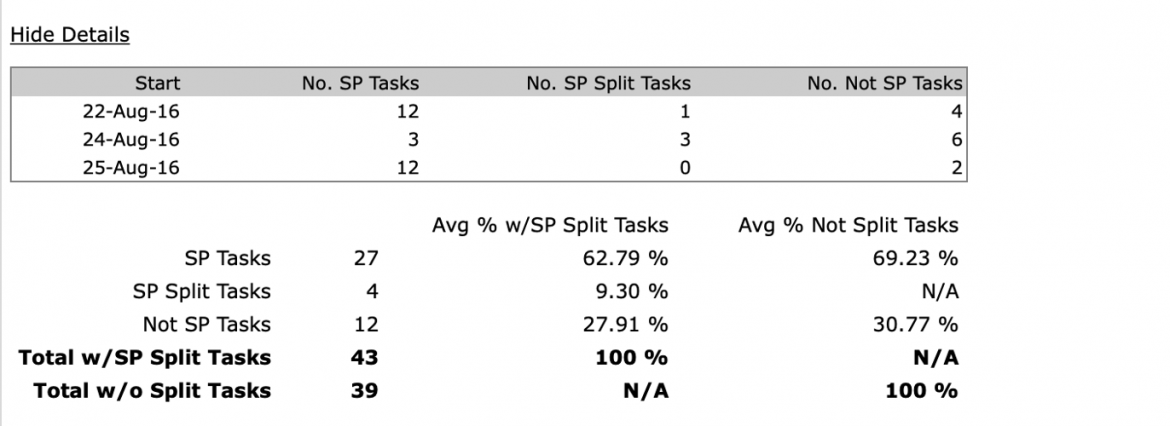The width and height of the screenshot is (1170, 426).
Task: Select the 69.23 % value
Action: click(x=916, y=258)
